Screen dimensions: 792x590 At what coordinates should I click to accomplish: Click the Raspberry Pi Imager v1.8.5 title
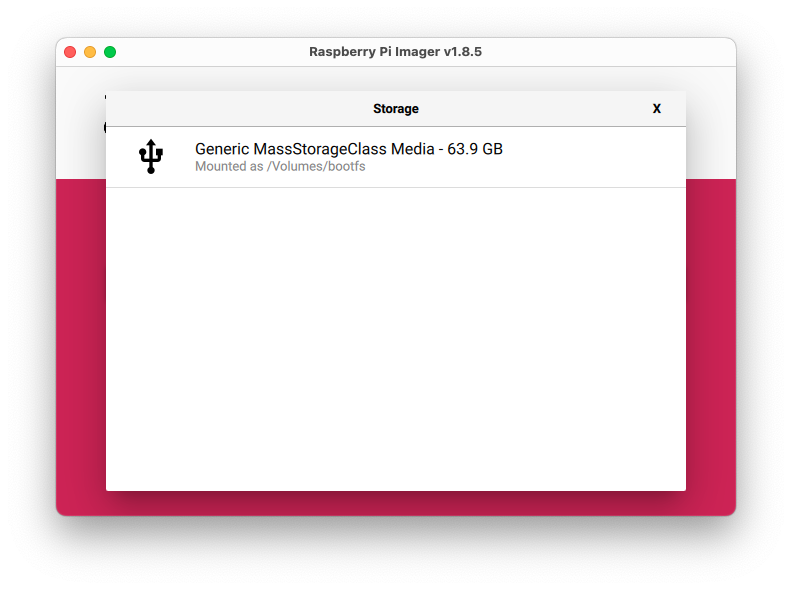pos(395,52)
